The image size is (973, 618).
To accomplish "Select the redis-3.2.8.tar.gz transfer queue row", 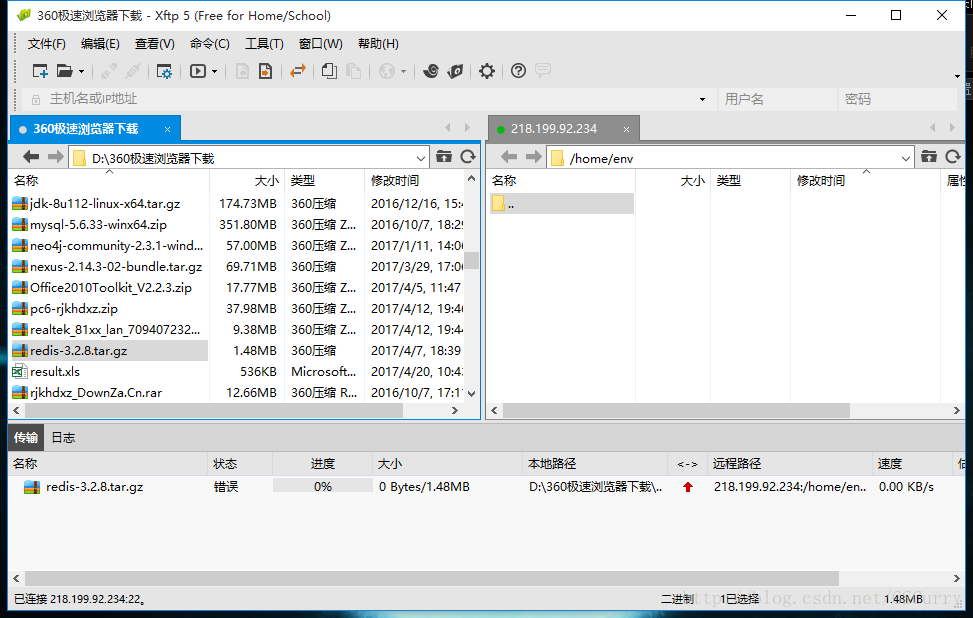I will [484, 487].
